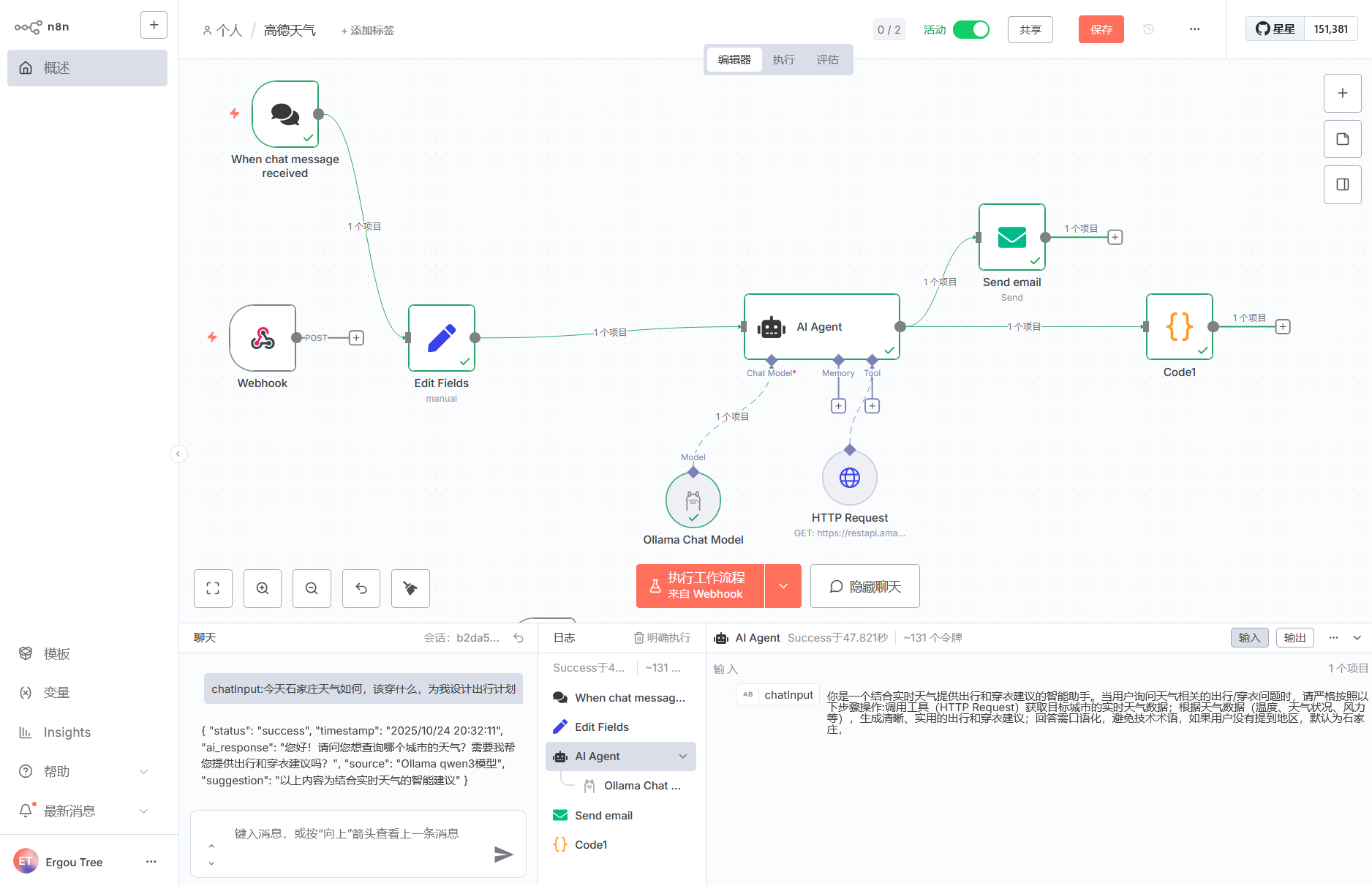
Task: Click the zoom-in magnifier icon on canvas
Action: click(263, 588)
